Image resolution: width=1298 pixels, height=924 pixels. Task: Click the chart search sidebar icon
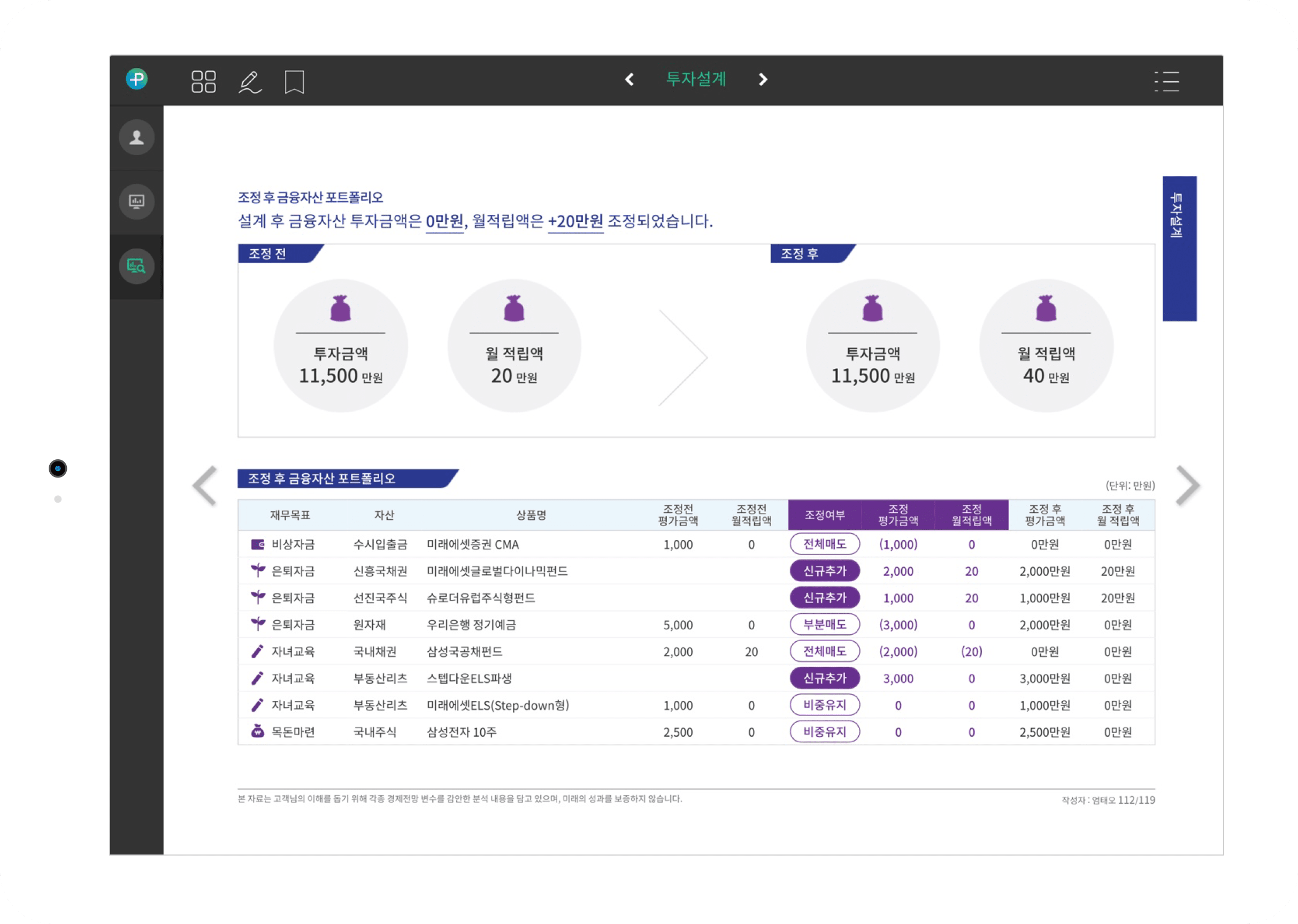coord(136,266)
